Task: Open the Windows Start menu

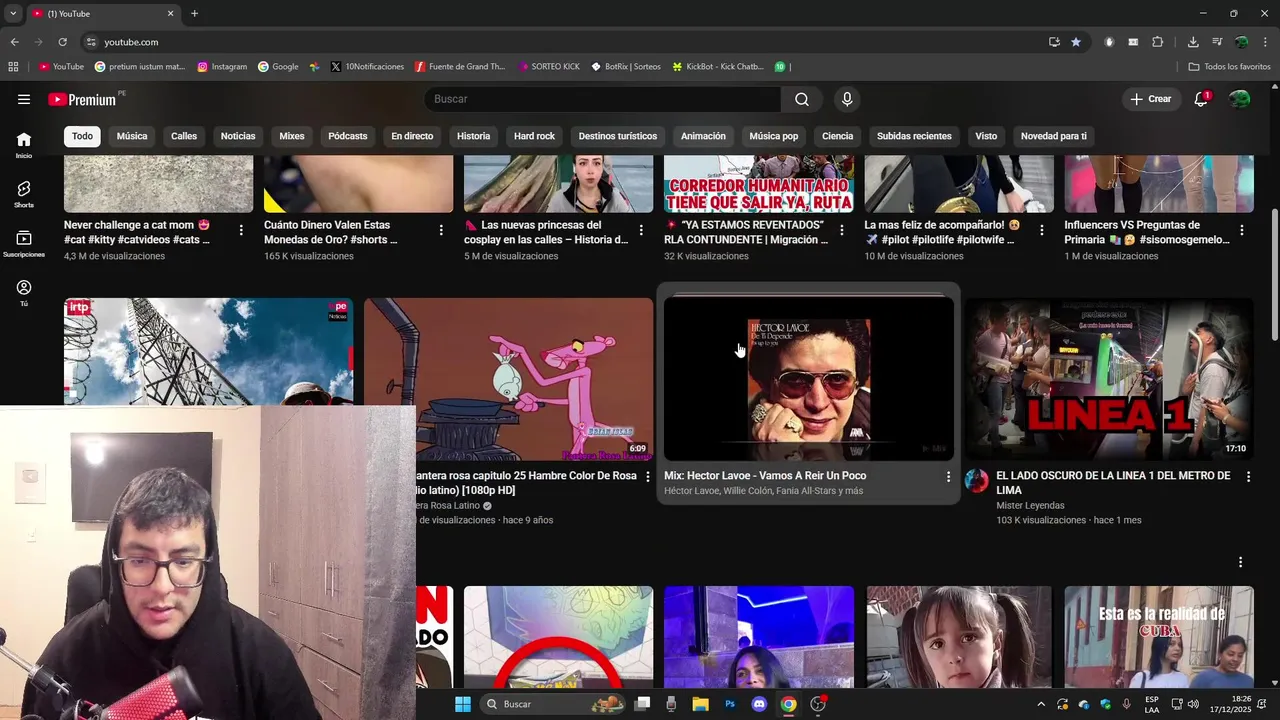Action: tap(463, 704)
